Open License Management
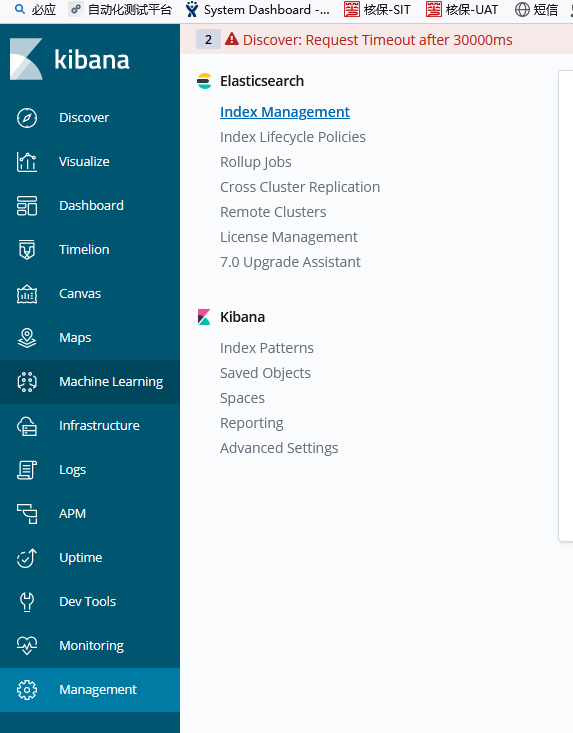The height and width of the screenshot is (733, 573). (289, 237)
